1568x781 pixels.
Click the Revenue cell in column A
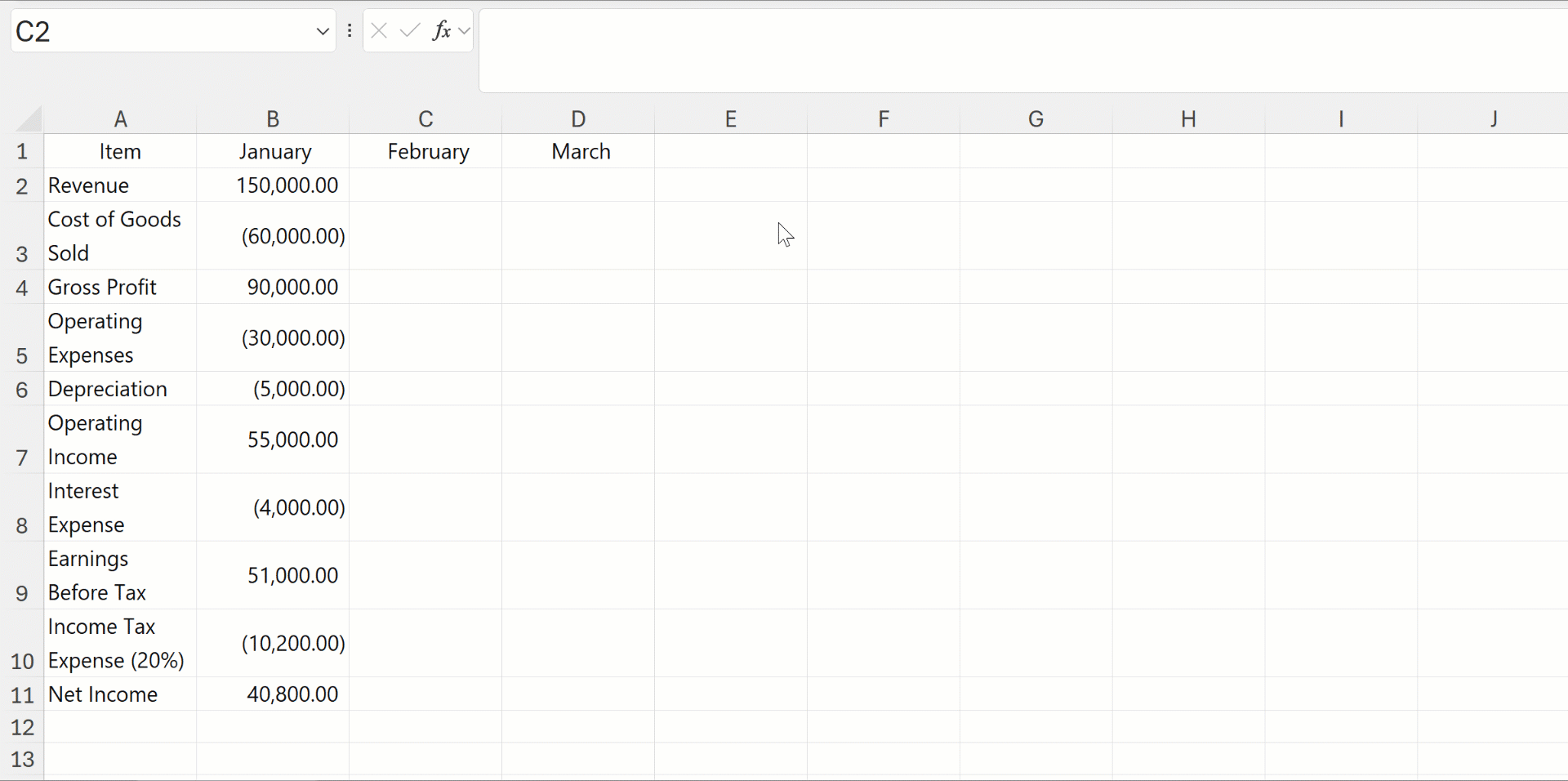tap(120, 185)
